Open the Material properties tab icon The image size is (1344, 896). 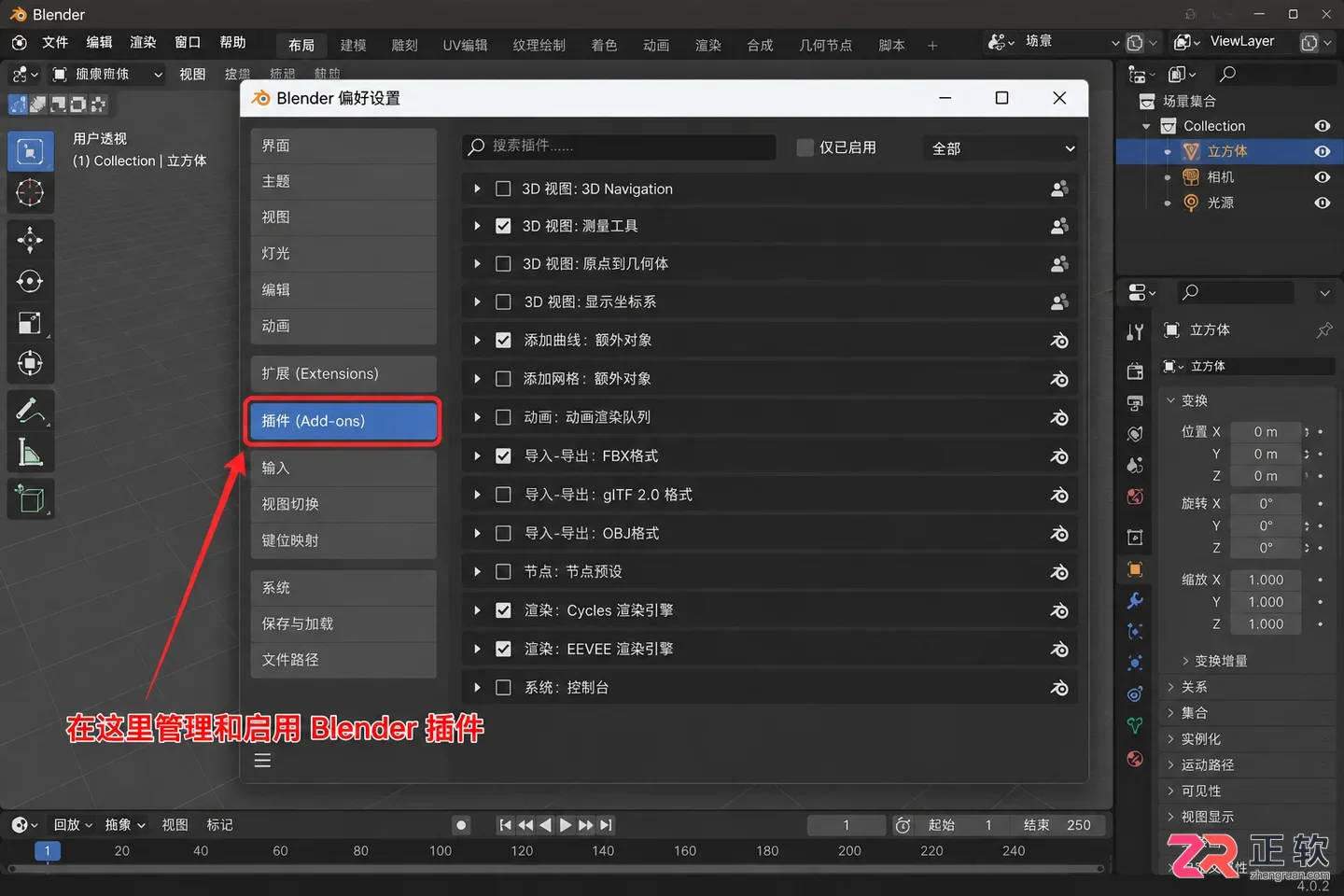[x=1135, y=758]
